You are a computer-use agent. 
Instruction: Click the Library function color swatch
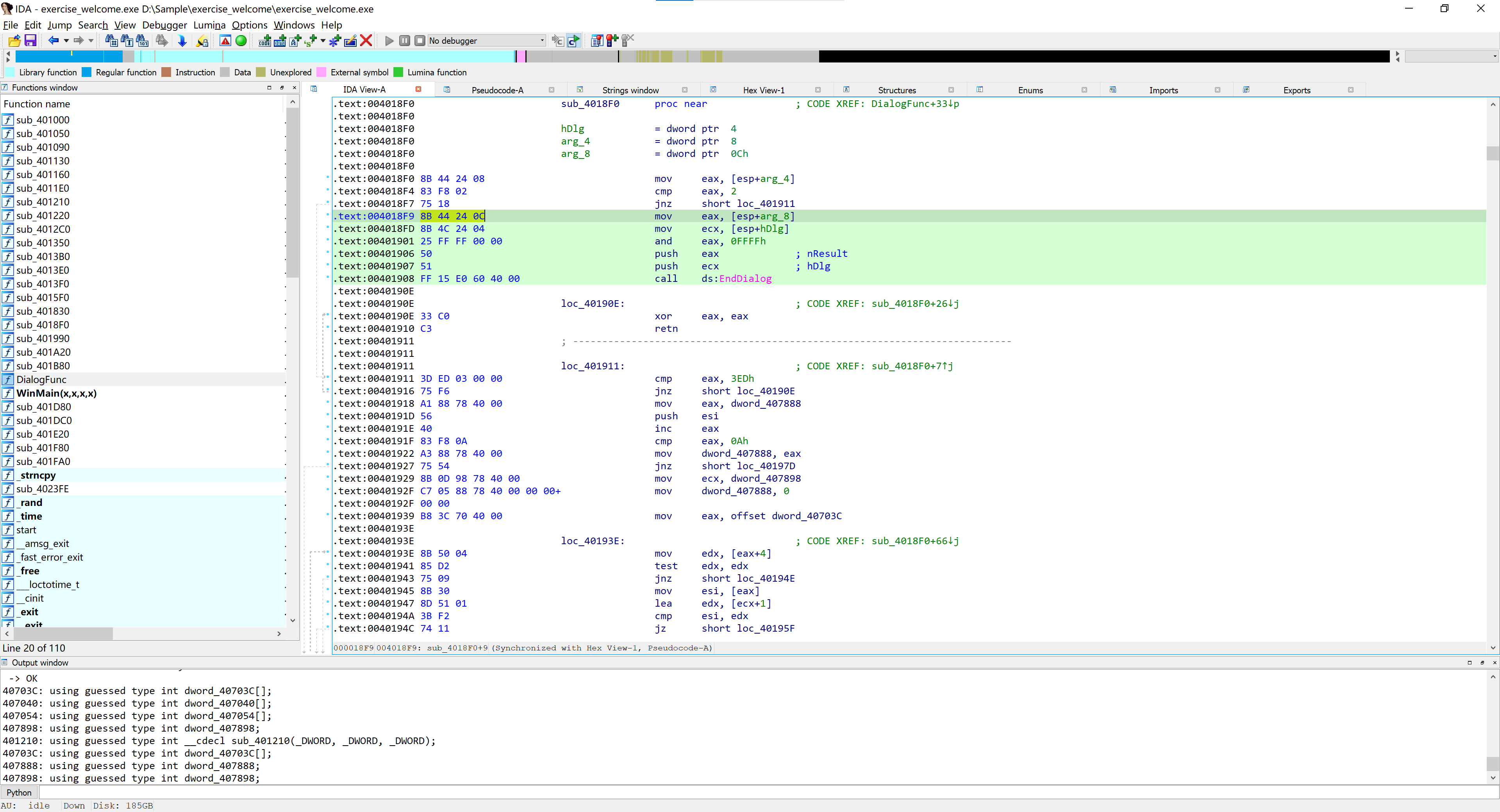click(x=11, y=72)
